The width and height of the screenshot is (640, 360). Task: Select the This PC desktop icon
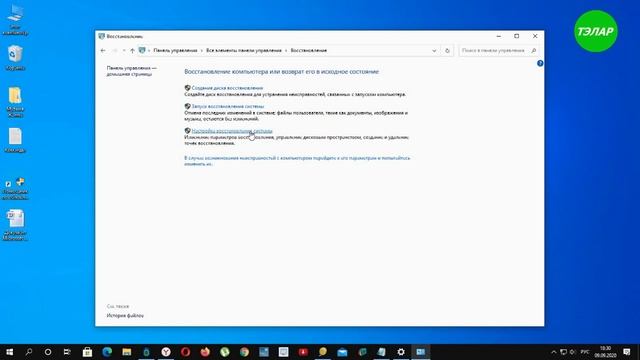point(15,20)
